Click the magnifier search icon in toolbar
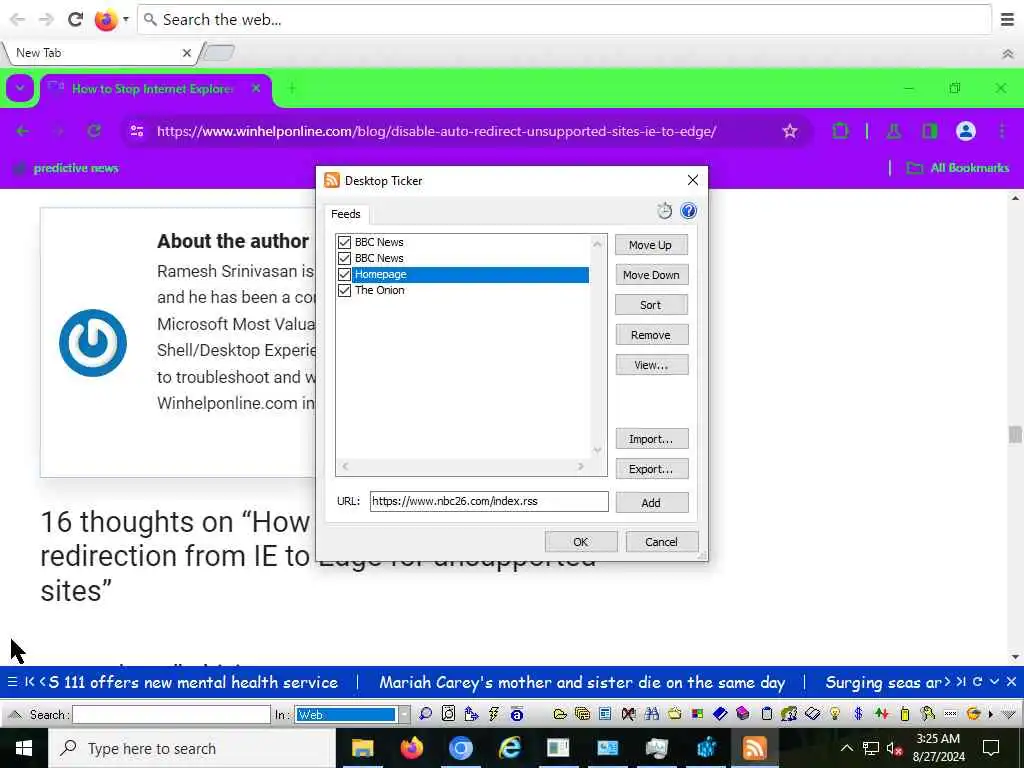The image size is (1024, 768). coord(425,714)
